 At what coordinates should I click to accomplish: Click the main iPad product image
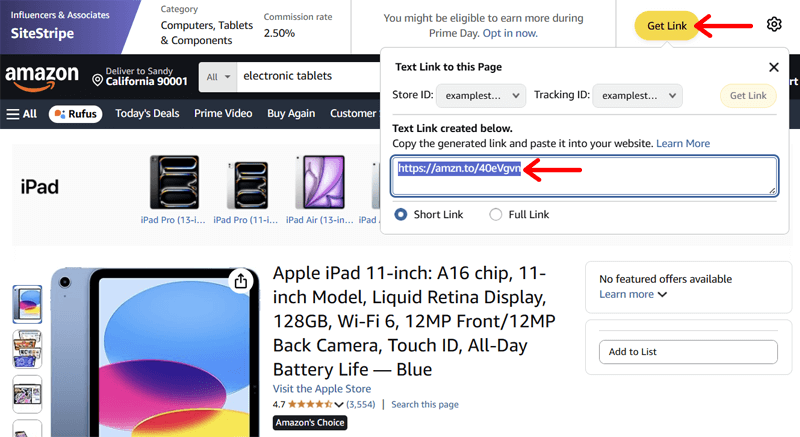[x=155, y=352]
